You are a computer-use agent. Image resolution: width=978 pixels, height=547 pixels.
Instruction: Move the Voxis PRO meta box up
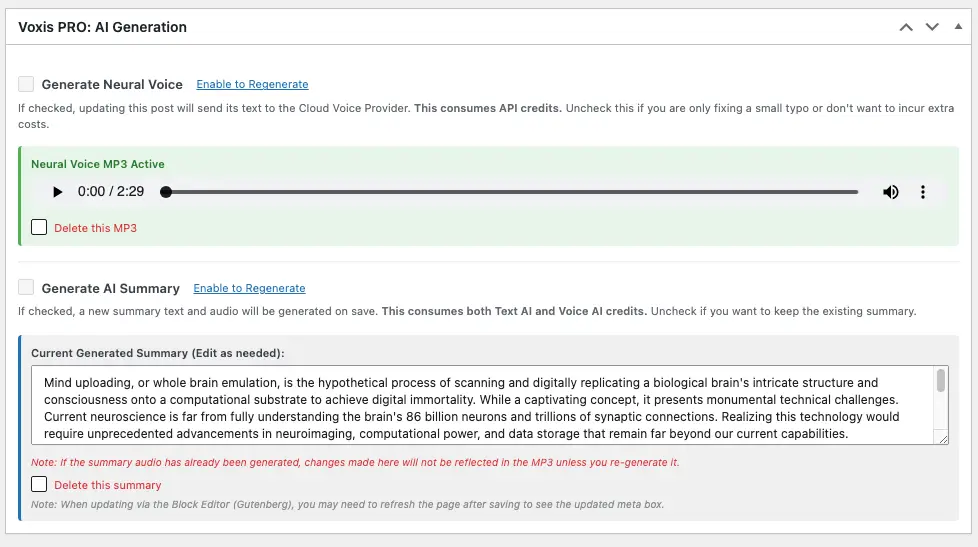tap(906, 27)
